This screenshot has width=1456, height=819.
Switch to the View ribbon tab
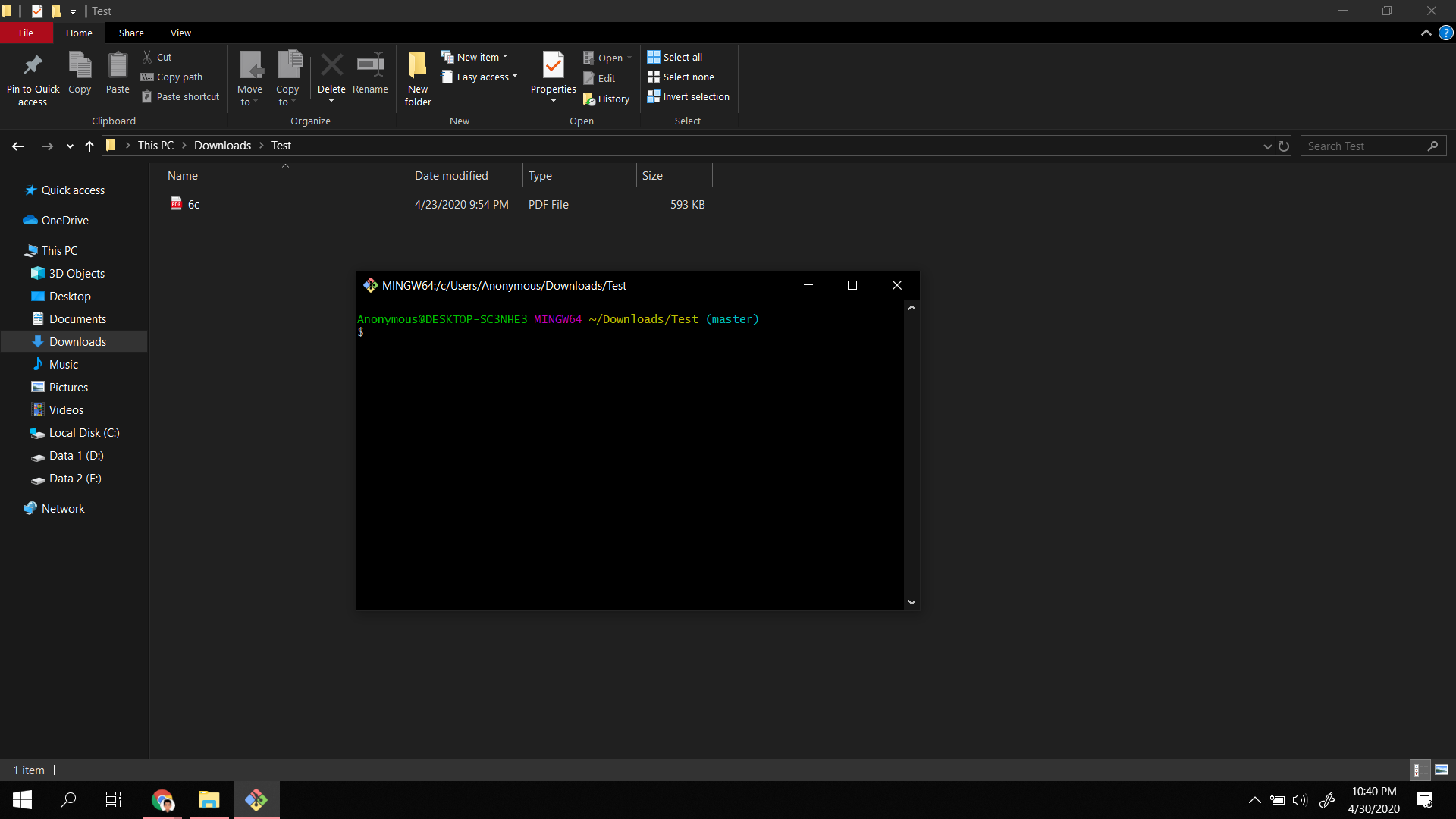coord(180,33)
